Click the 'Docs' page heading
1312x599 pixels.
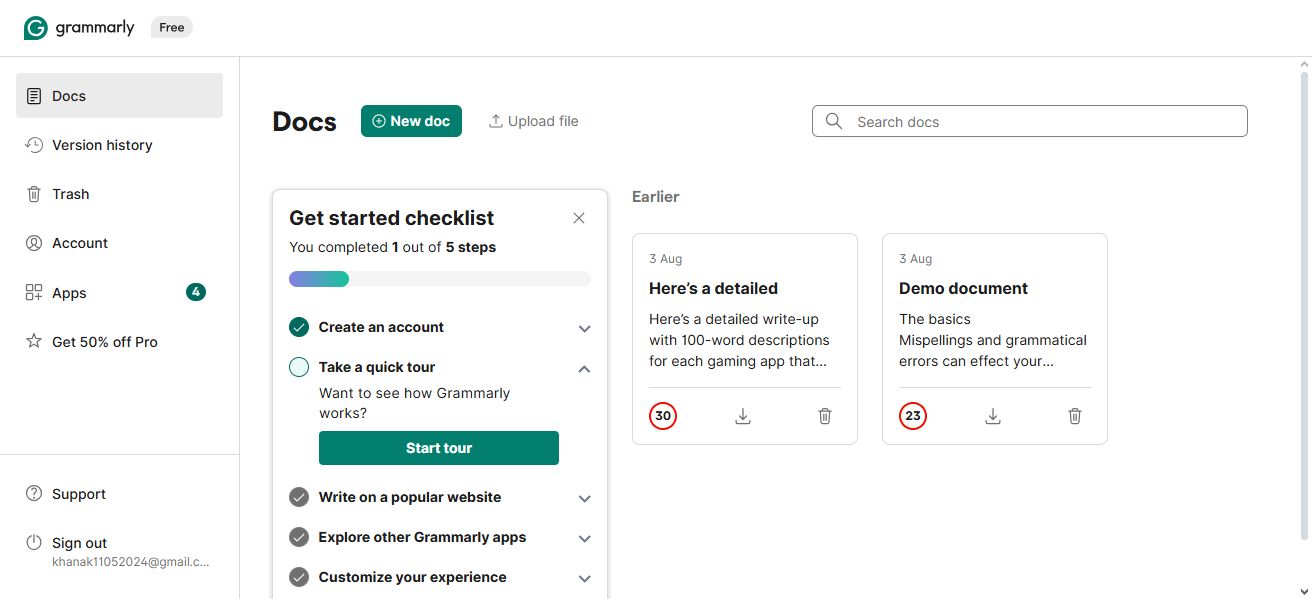point(305,122)
